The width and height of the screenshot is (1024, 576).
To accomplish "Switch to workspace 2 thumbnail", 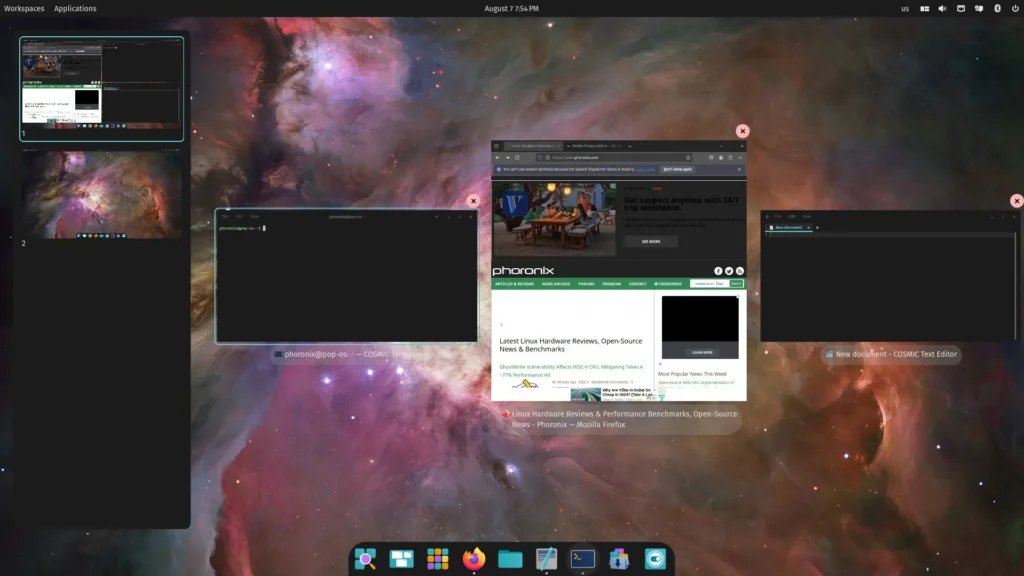I will 101,195.
